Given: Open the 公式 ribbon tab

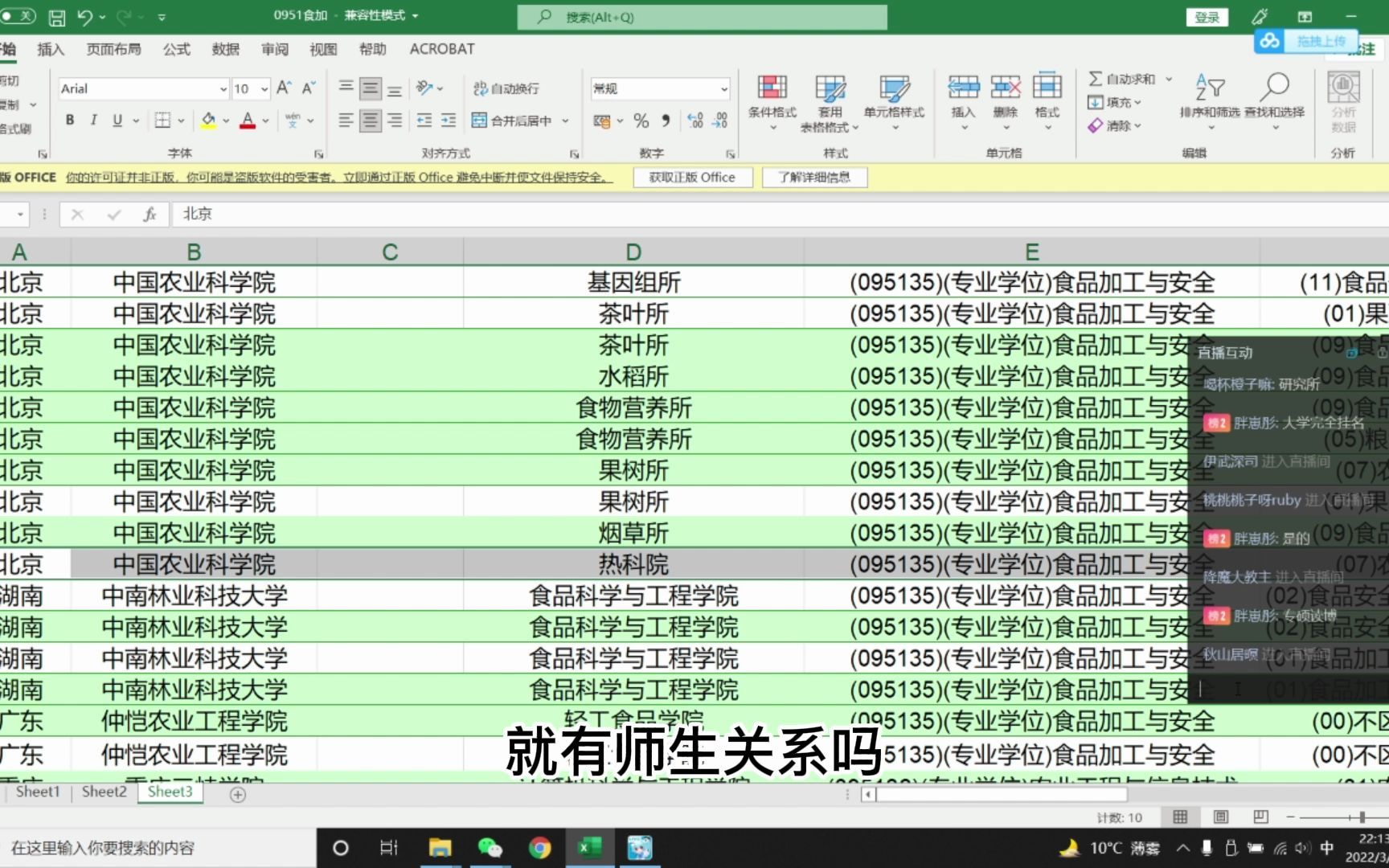Looking at the screenshot, I should click(177, 49).
